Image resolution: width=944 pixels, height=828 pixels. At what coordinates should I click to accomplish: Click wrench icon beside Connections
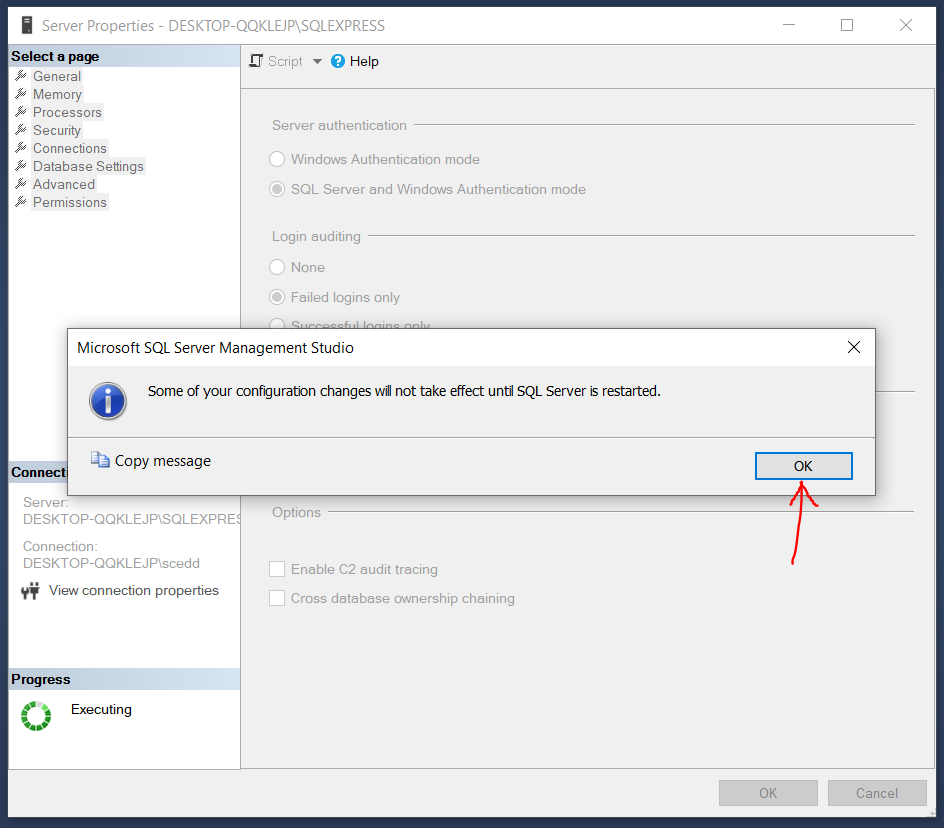pyautogui.click(x=20, y=148)
